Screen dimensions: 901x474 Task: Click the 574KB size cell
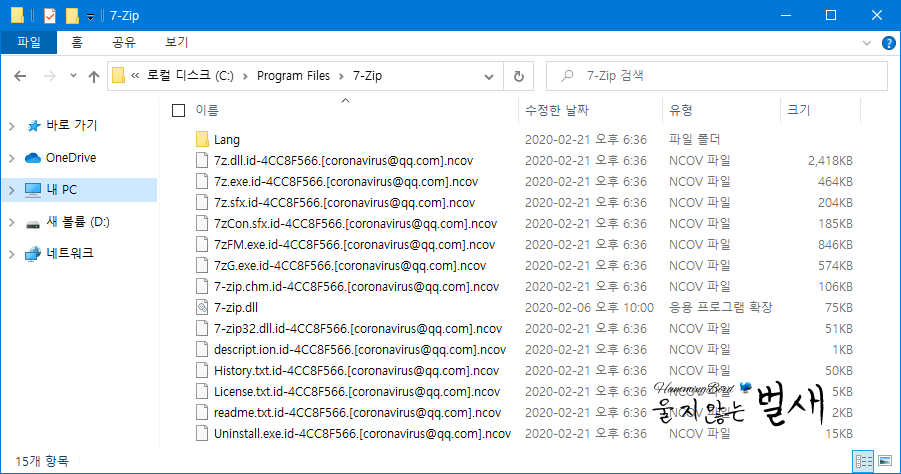tap(835, 265)
